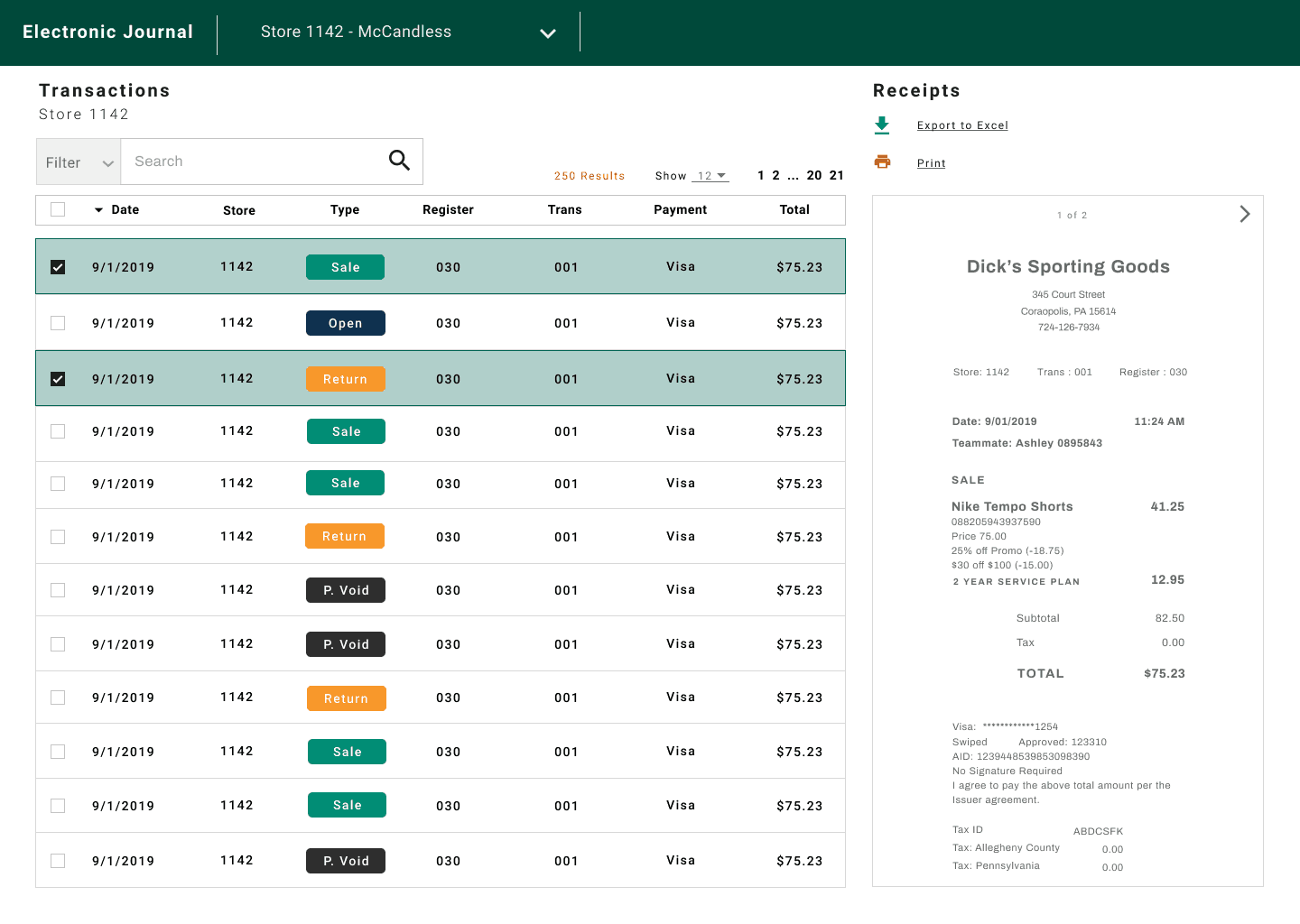Click the green Export download icon
Viewport: 1300px width, 924px height.
[882, 125]
